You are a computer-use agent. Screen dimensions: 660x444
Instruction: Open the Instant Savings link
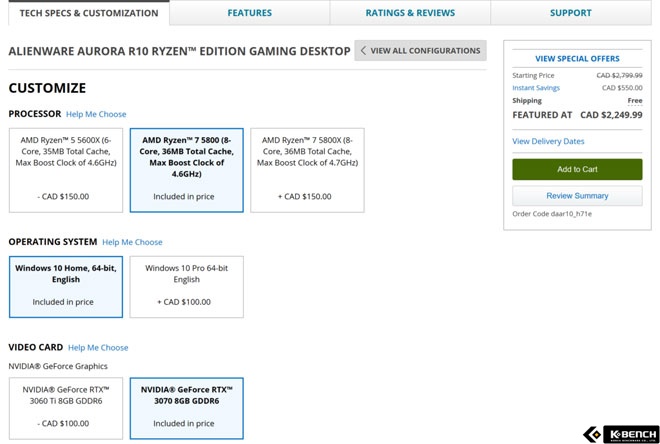(536, 88)
